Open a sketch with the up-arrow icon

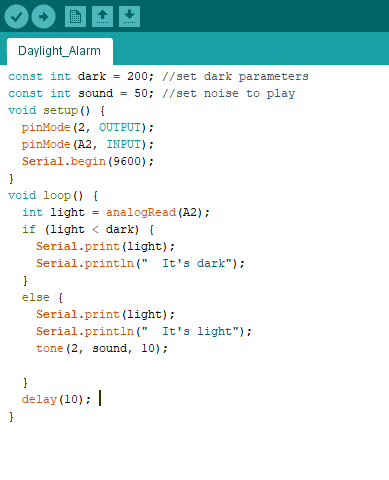pyautogui.click(x=102, y=16)
